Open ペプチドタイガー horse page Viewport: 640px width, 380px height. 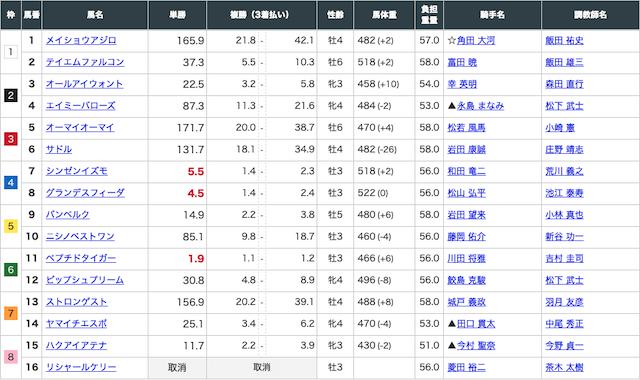coord(81,258)
